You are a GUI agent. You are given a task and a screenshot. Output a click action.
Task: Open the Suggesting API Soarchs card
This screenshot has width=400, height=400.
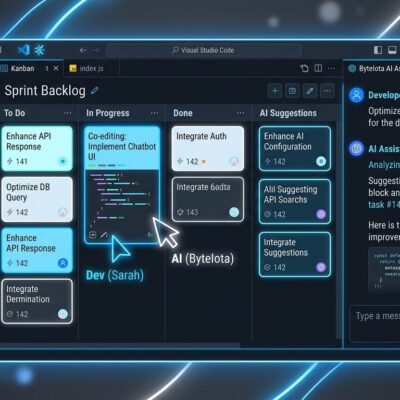[295, 201]
